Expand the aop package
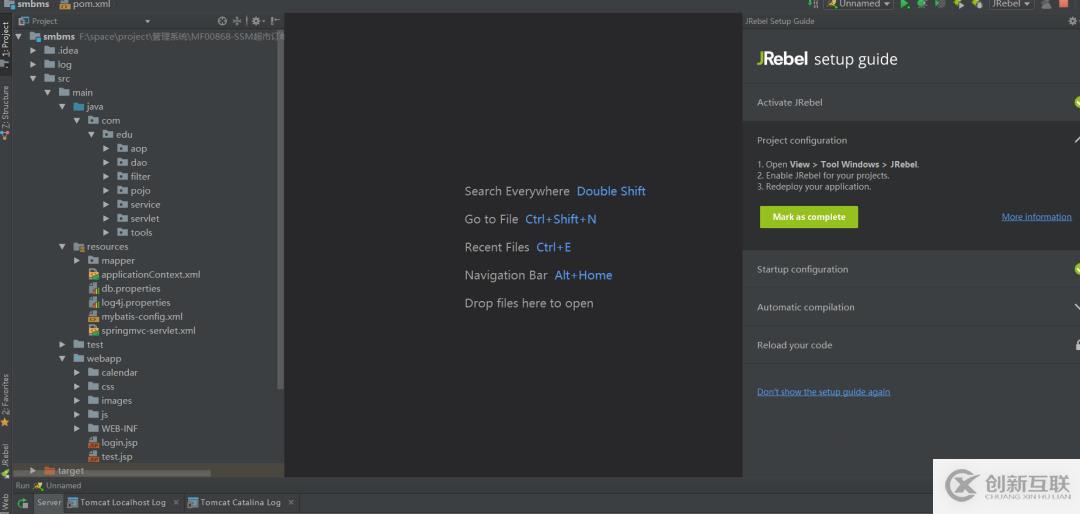The height and width of the screenshot is (514, 1080). (106, 148)
